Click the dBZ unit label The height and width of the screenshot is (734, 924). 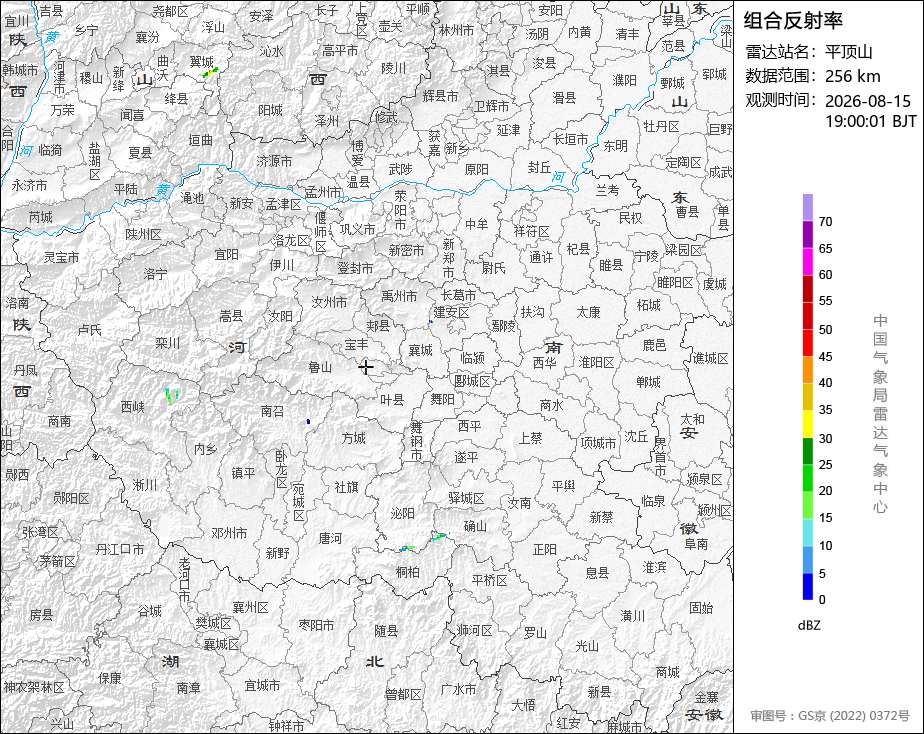(x=808, y=626)
